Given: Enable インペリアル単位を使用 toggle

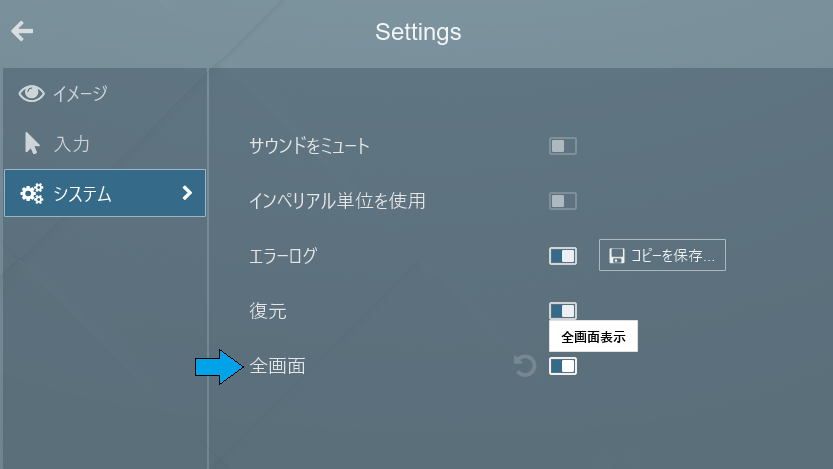Looking at the screenshot, I should pos(563,201).
